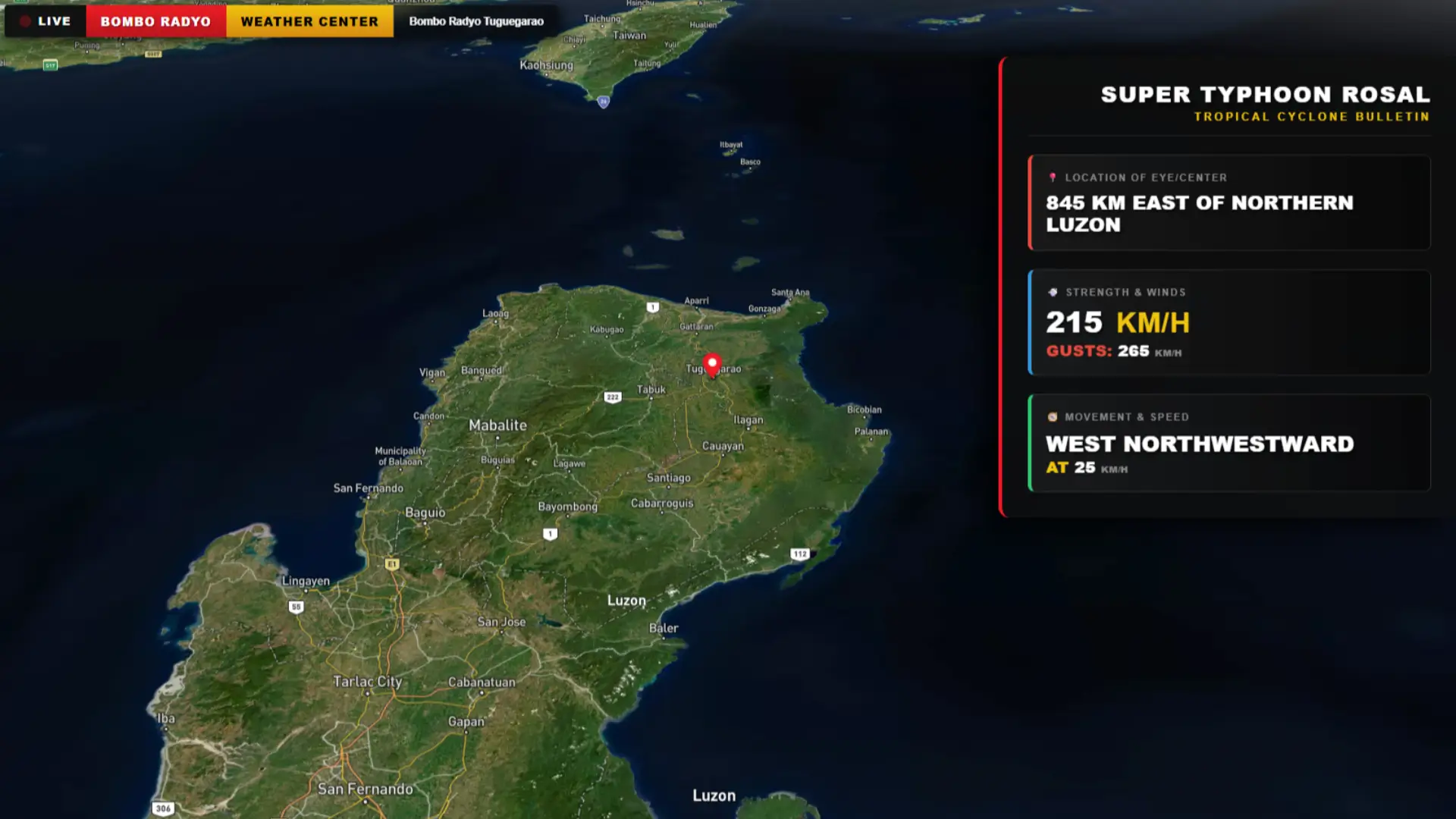Click the Candon city label

coord(429,416)
